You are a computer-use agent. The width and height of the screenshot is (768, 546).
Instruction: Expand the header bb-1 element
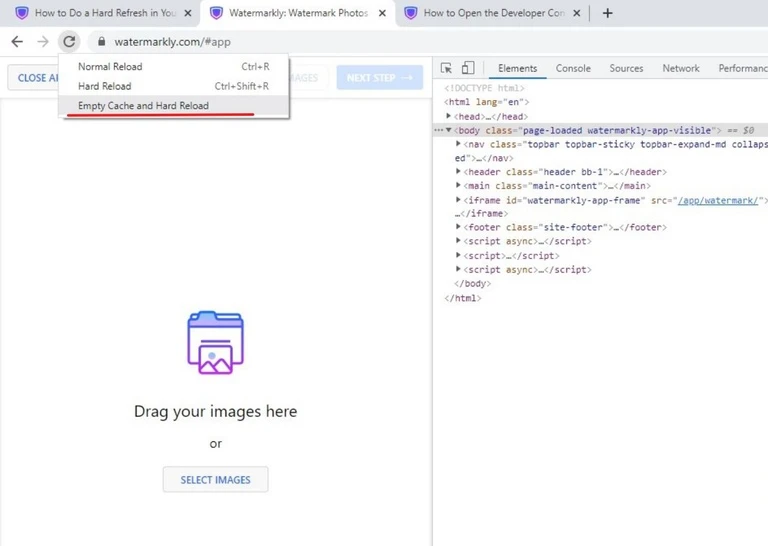click(458, 171)
